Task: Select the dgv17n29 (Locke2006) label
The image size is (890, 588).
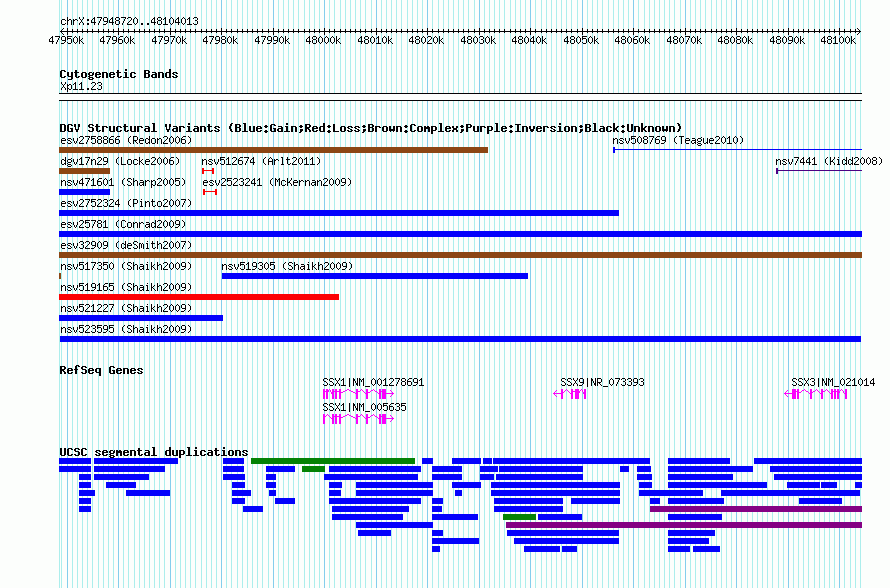Action: [120, 161]
